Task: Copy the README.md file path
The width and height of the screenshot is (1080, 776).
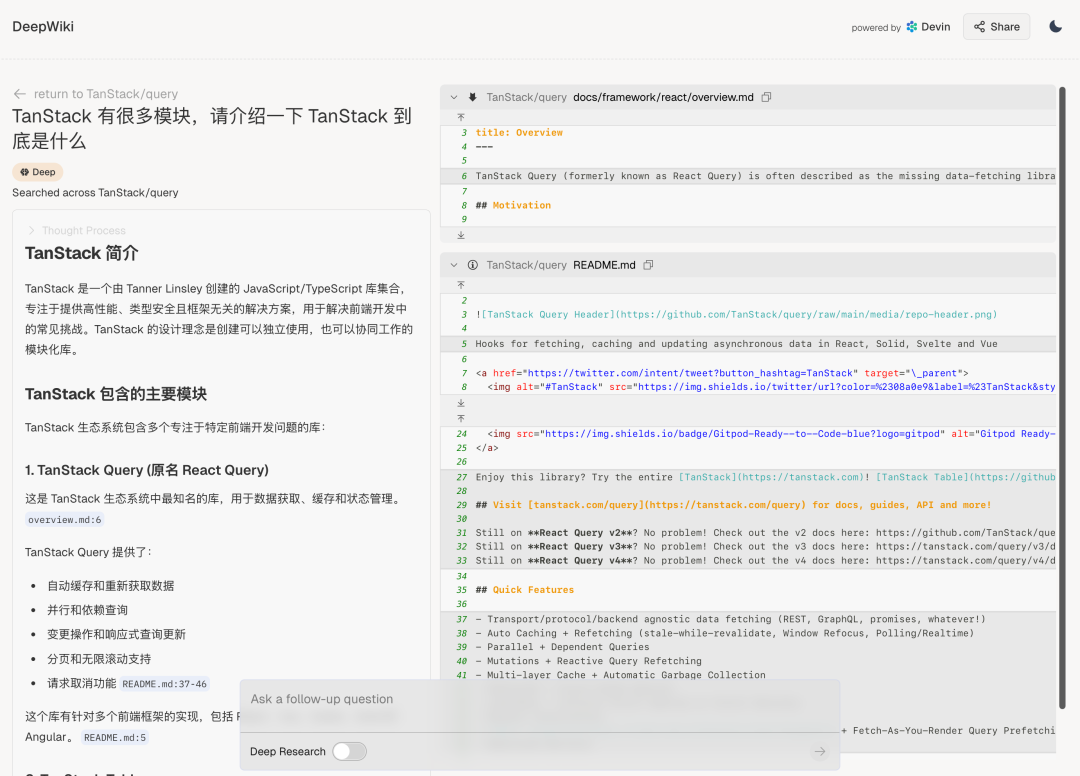Action: tap(648, 265)
